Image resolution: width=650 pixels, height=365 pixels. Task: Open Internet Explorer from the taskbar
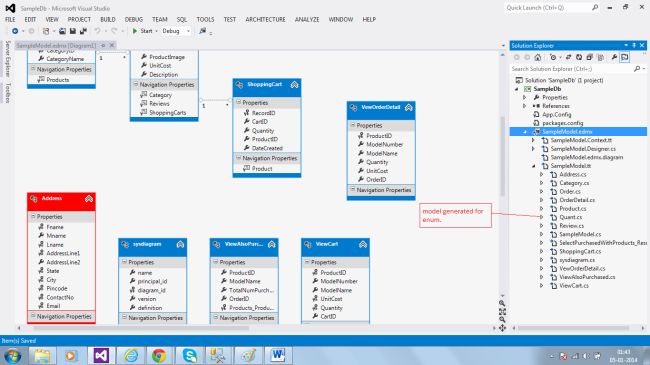[x=130, y=355]
